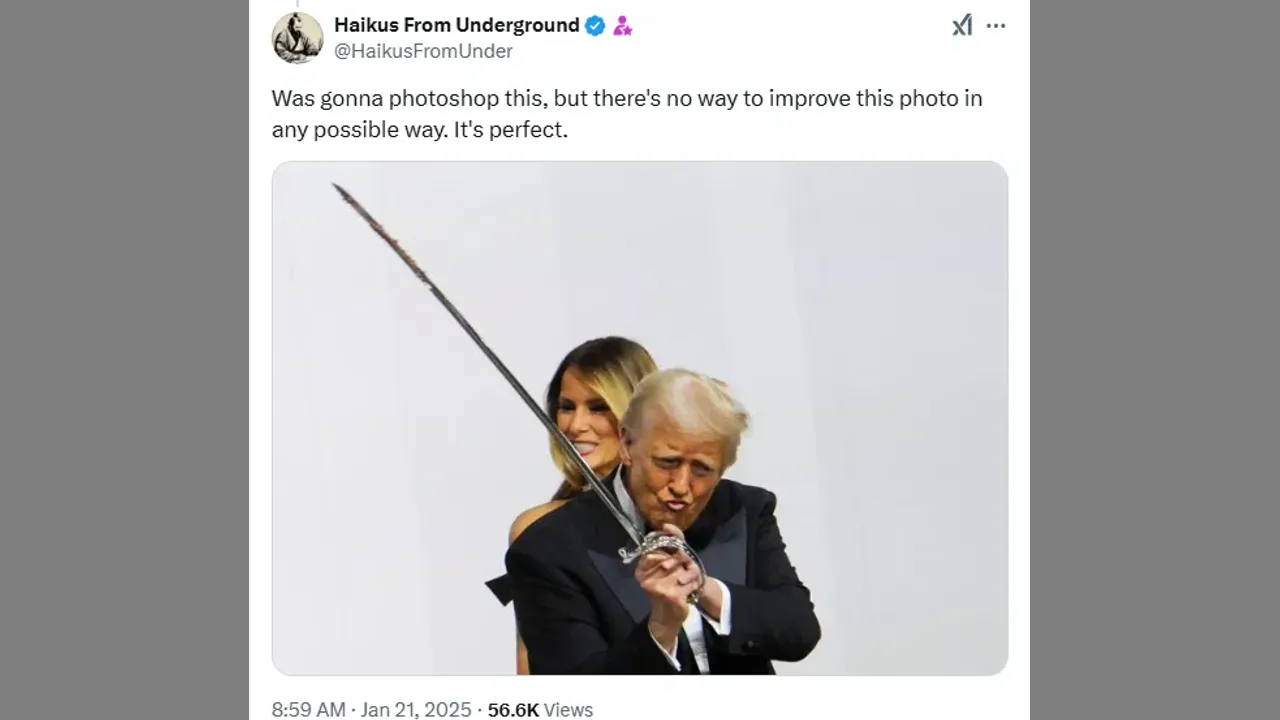Click the 8:59 AM timestamp
The width and height of the screenshot is (1280, 720).
[x=309, y=710]
